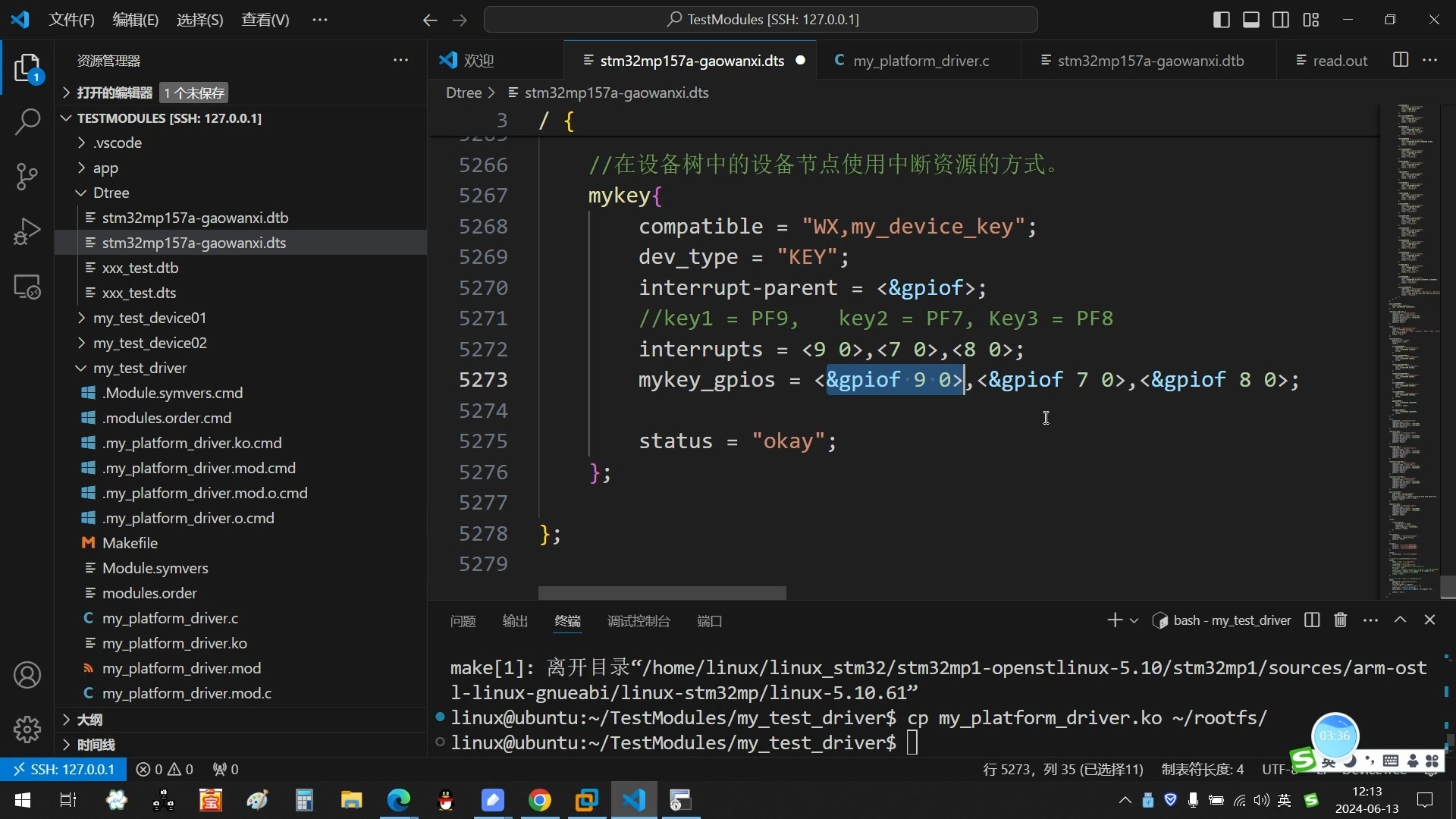Open the 编辑(E) menu

(x=136, y=20)
